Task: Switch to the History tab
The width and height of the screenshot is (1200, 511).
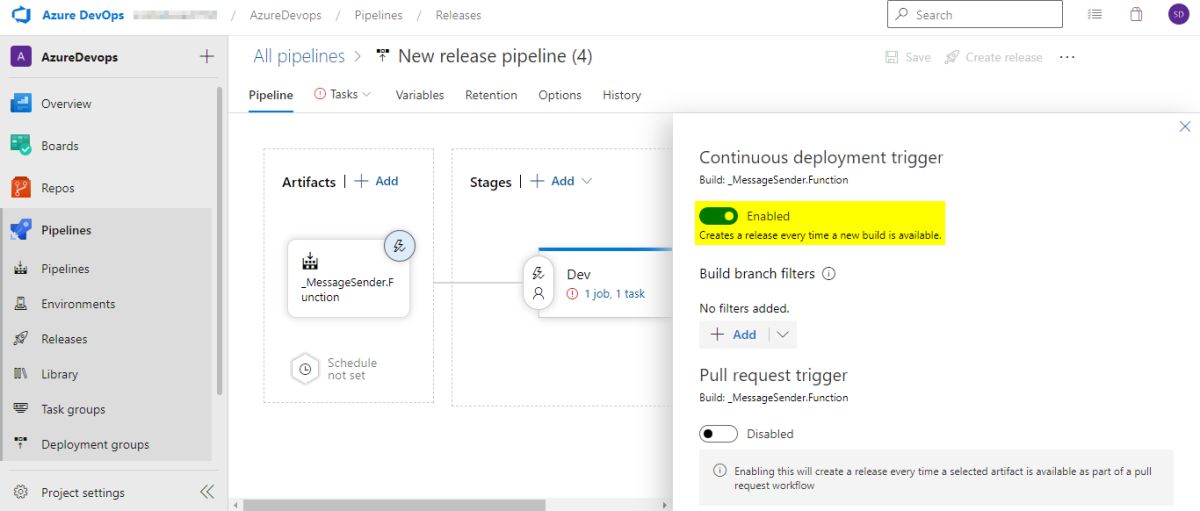Action: [622, 95]
